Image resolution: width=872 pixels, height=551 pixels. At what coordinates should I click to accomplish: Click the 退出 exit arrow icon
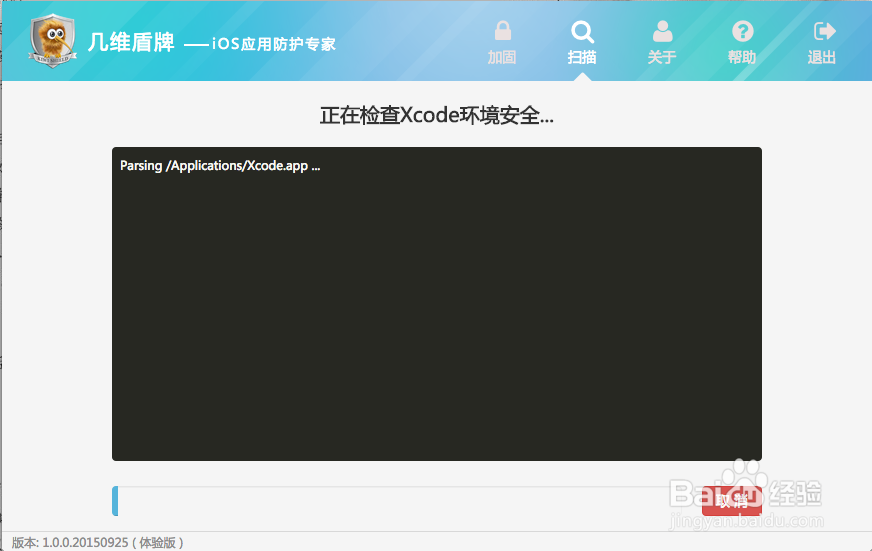click(824, 31)
